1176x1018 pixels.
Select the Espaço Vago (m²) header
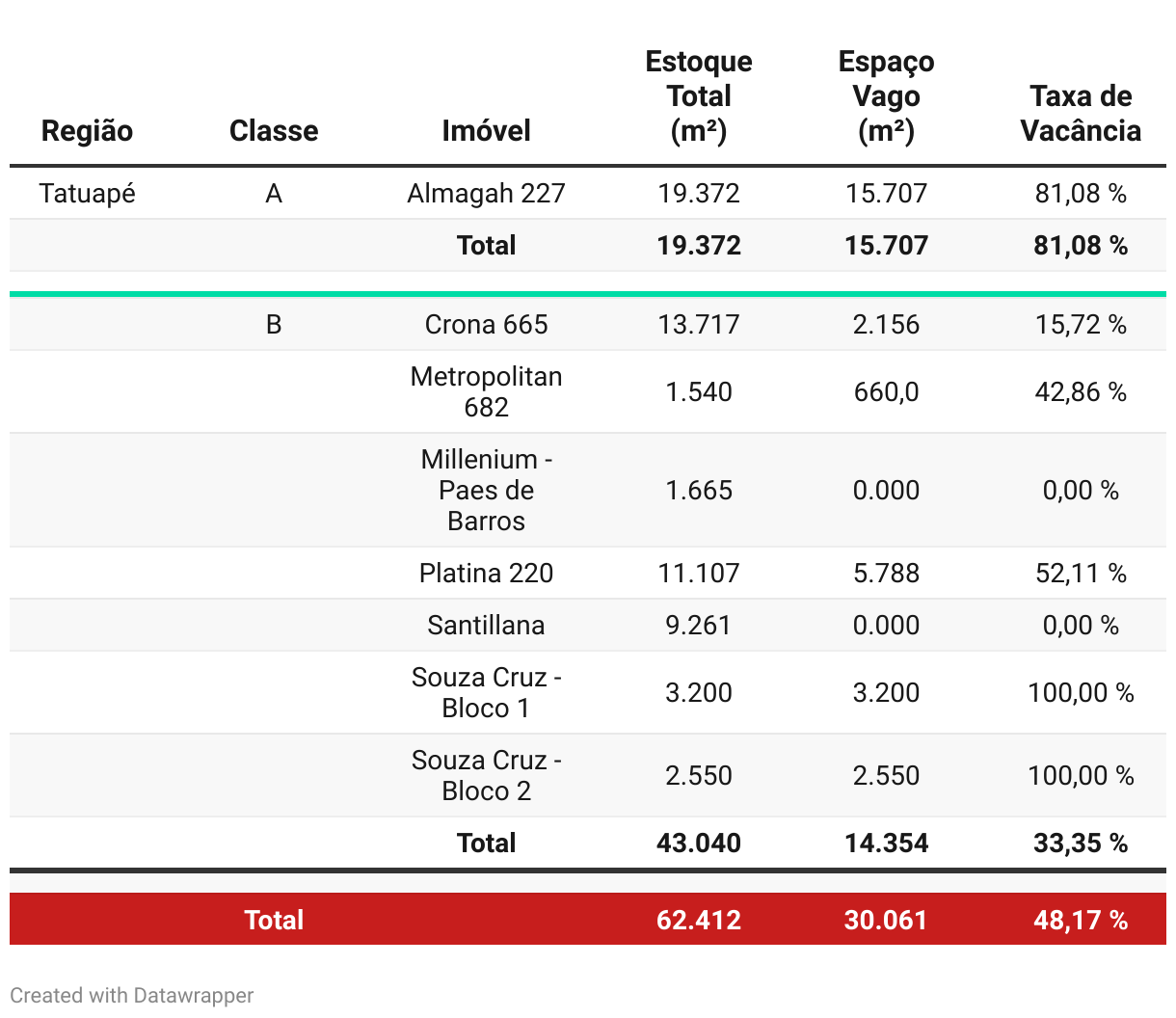[886, 96]
